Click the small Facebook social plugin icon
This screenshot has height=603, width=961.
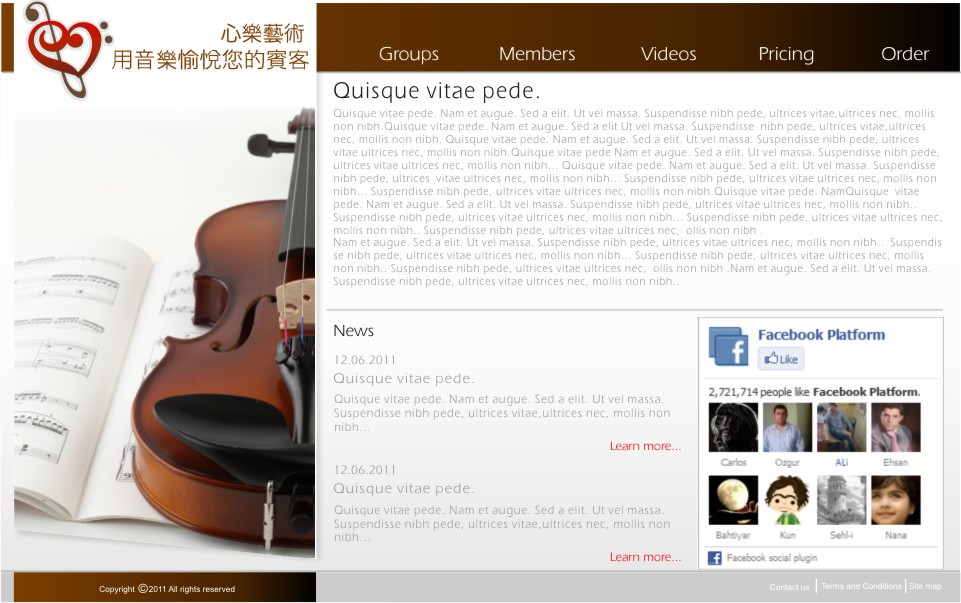coord(715,558)
